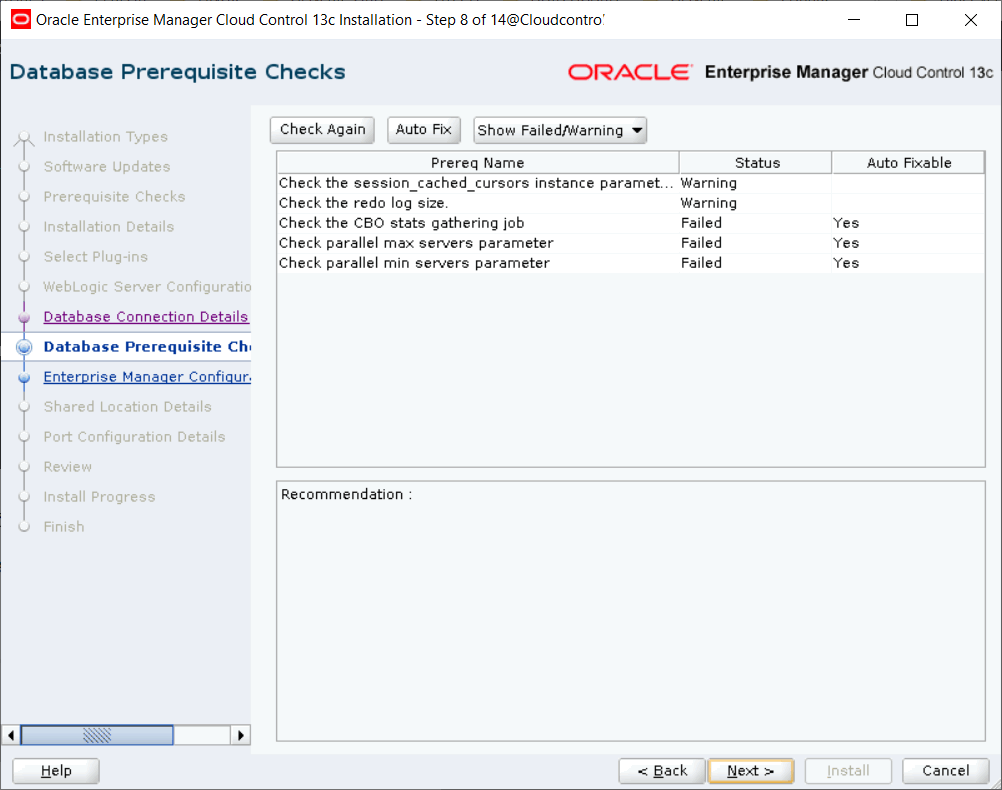The image size is (1002, 790).
Task: Click Yes auto fixable for parallel min servers
Action: point(846,263)
